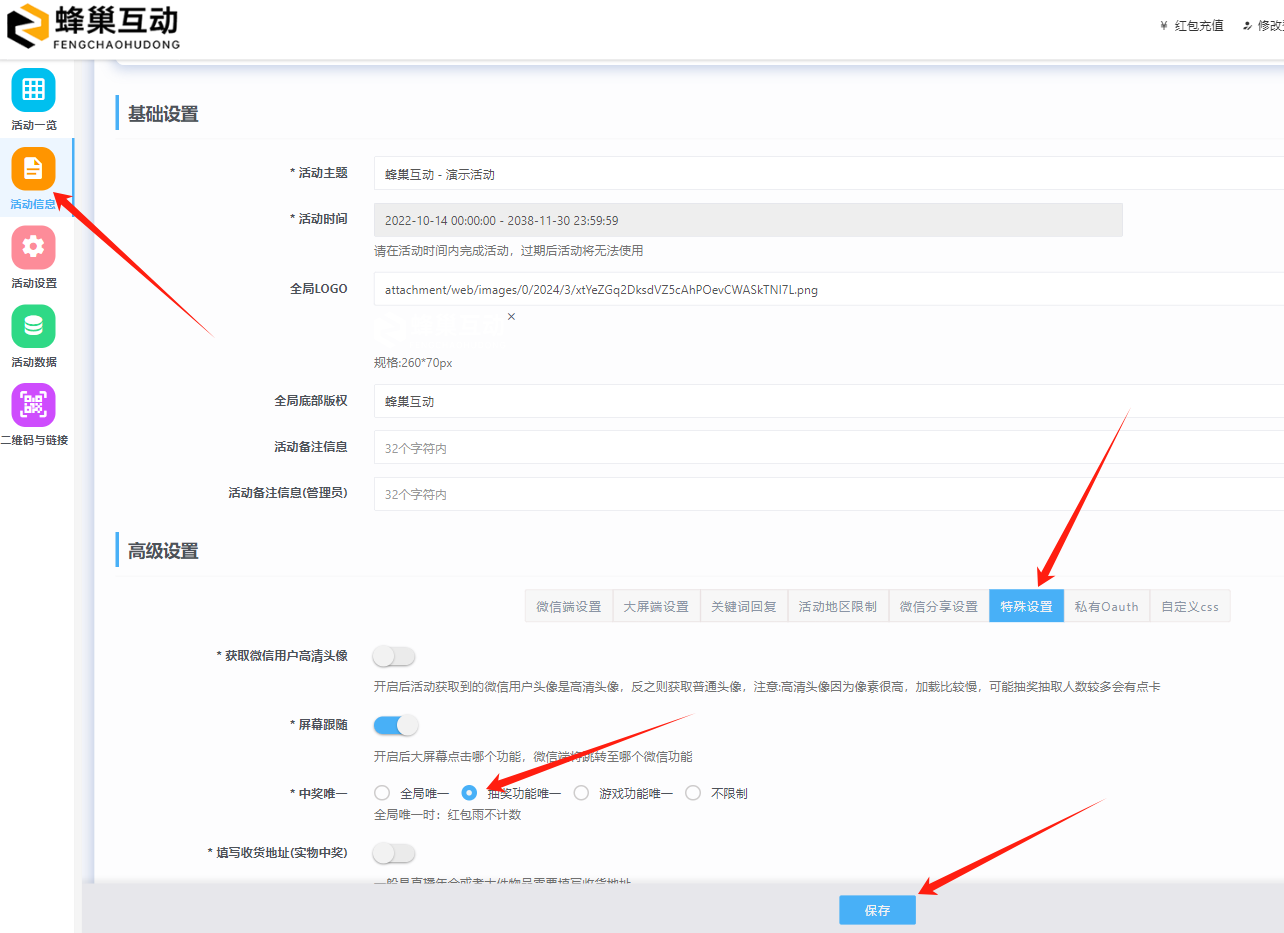1284x933 pixels.
Task: Click the 中奖唯一 field label
Action: point(319,793)
